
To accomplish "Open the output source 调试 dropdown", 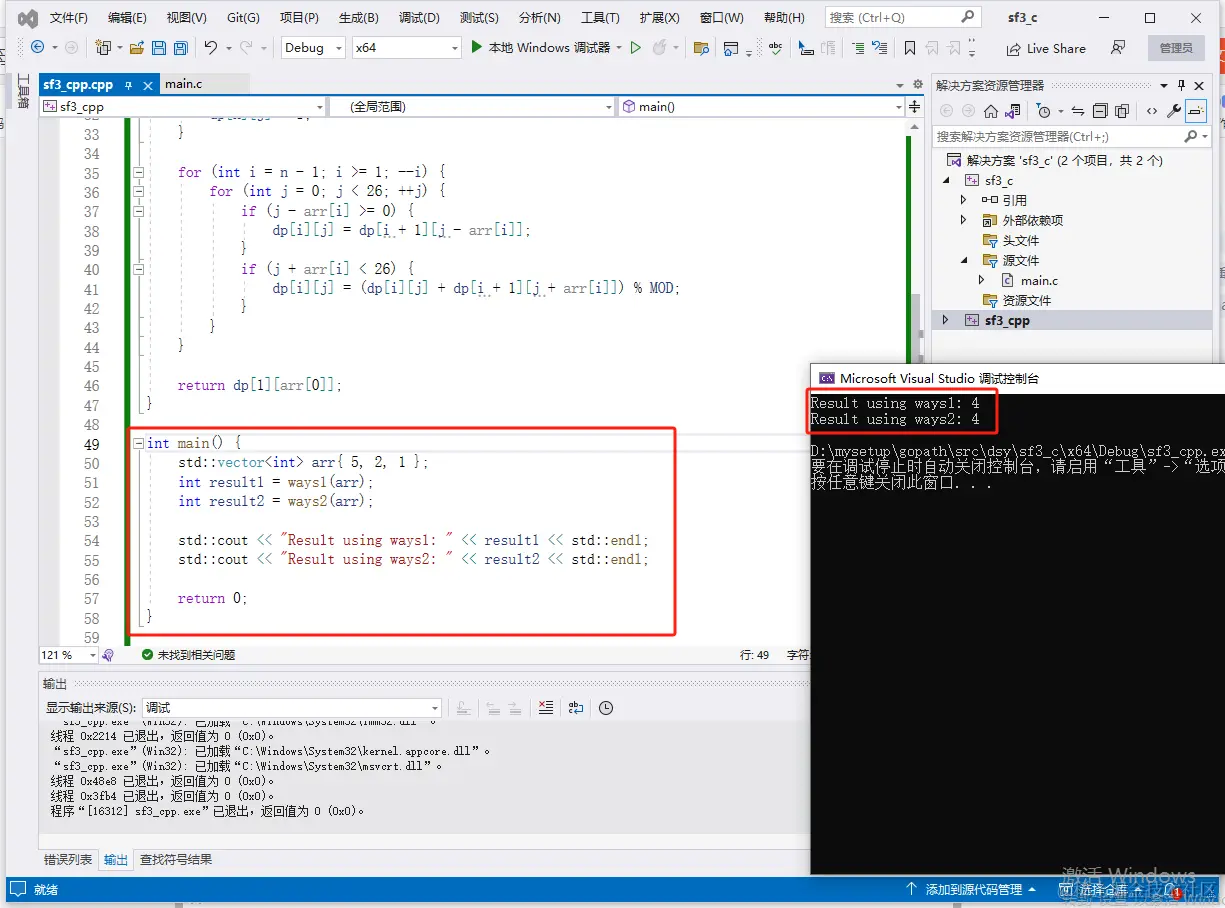I will pos(291,707).
